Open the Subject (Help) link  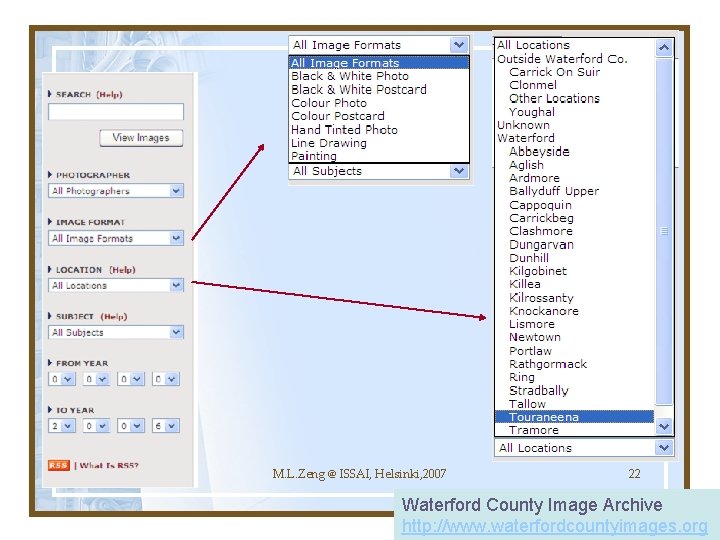click(x=114, y=316)
